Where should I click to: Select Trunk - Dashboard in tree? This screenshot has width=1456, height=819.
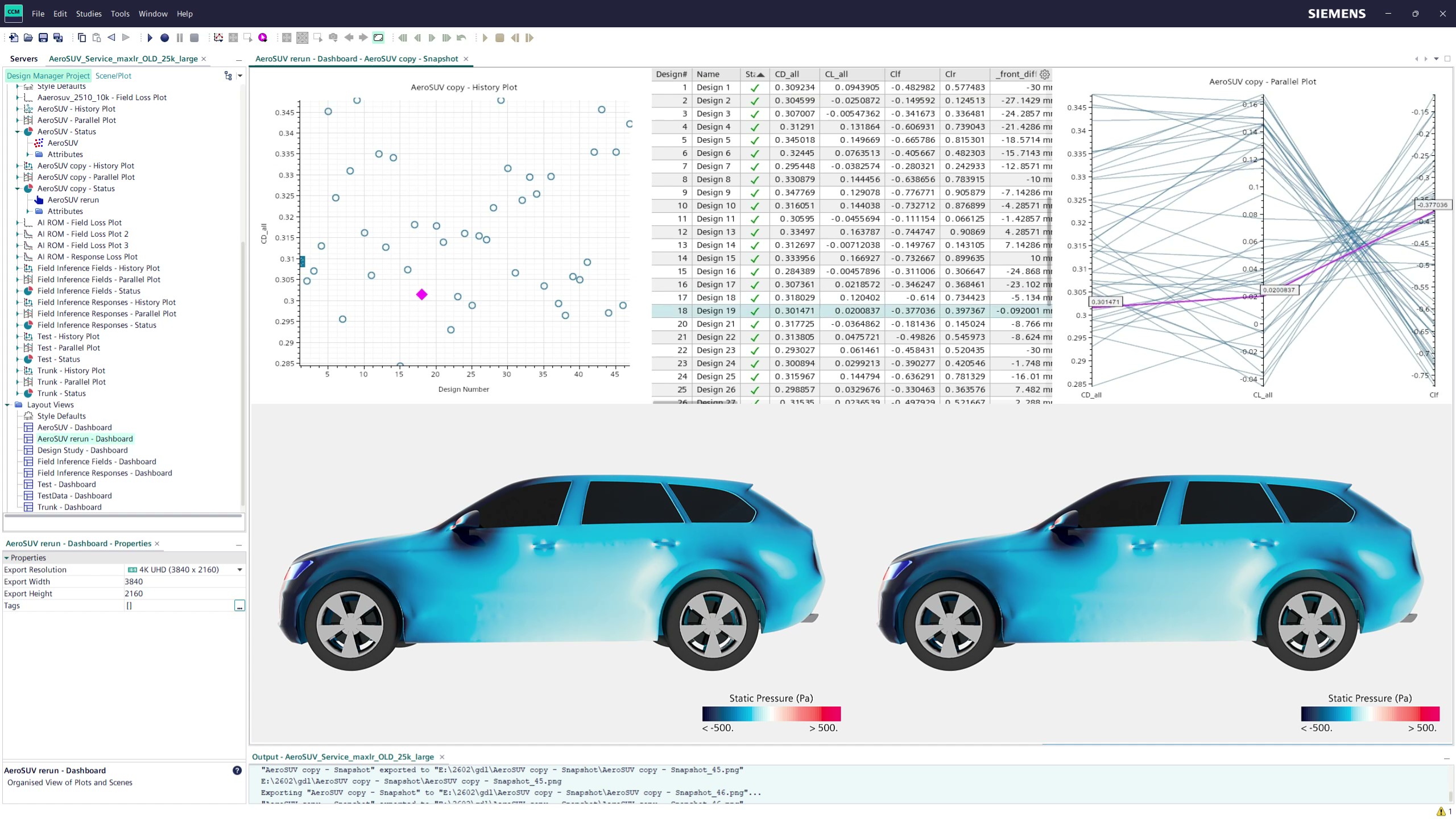[69, 507]
